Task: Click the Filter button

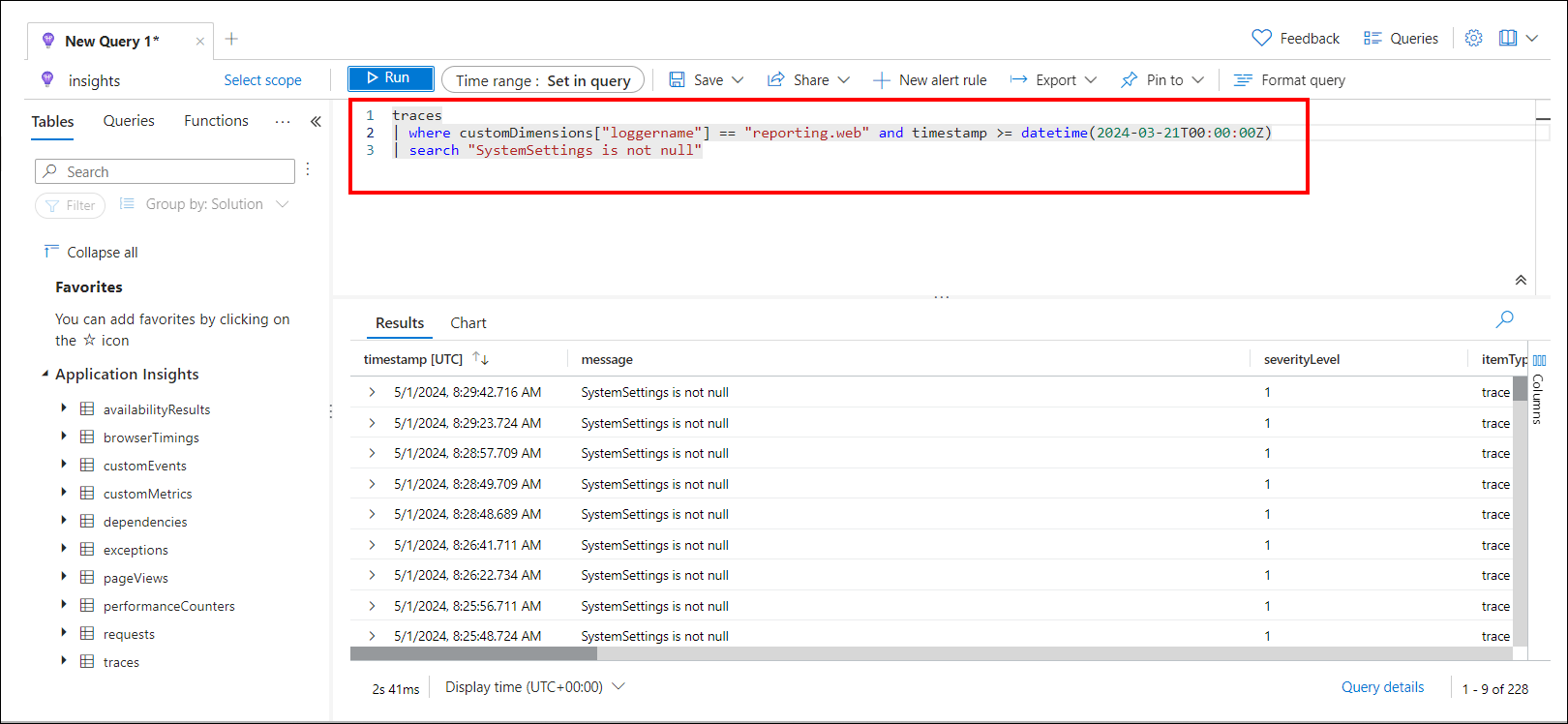Action: (71, 205)
